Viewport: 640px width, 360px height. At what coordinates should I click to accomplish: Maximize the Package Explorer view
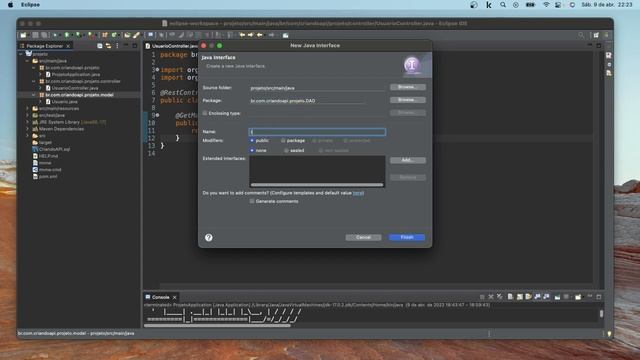click(135, 46)
